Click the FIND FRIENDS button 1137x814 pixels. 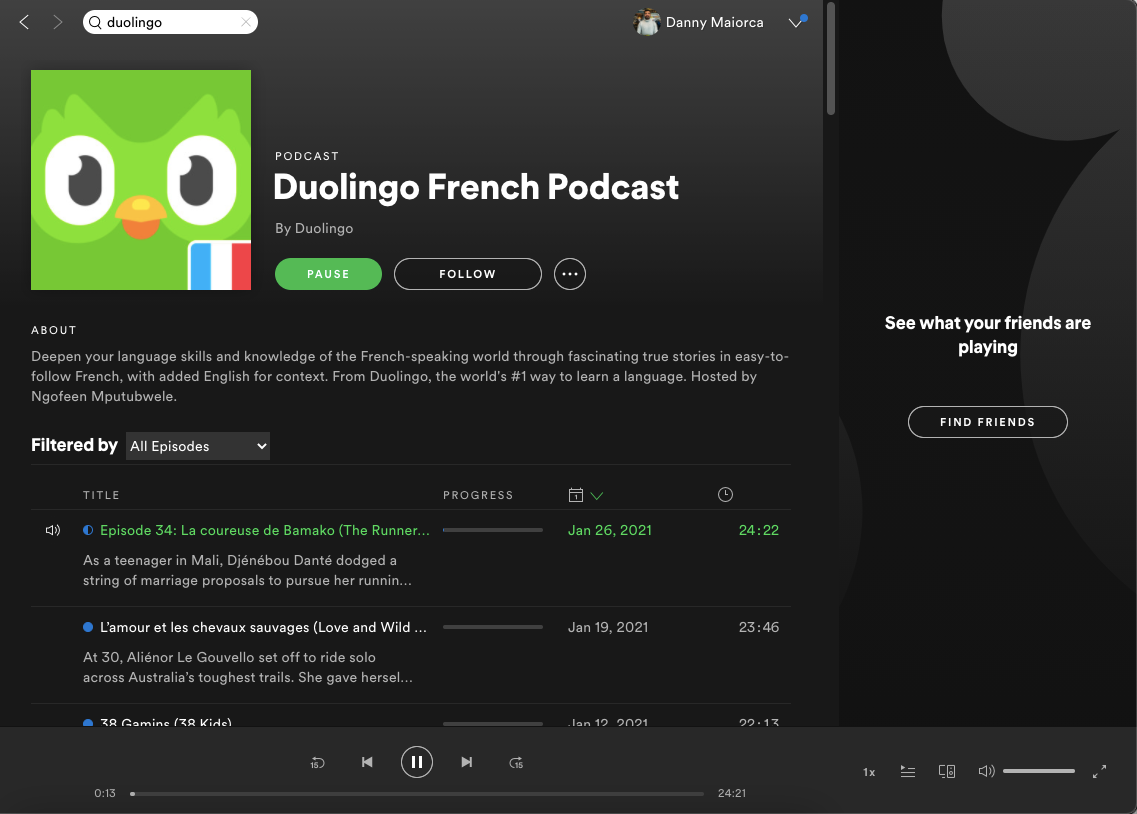point(987,421)
